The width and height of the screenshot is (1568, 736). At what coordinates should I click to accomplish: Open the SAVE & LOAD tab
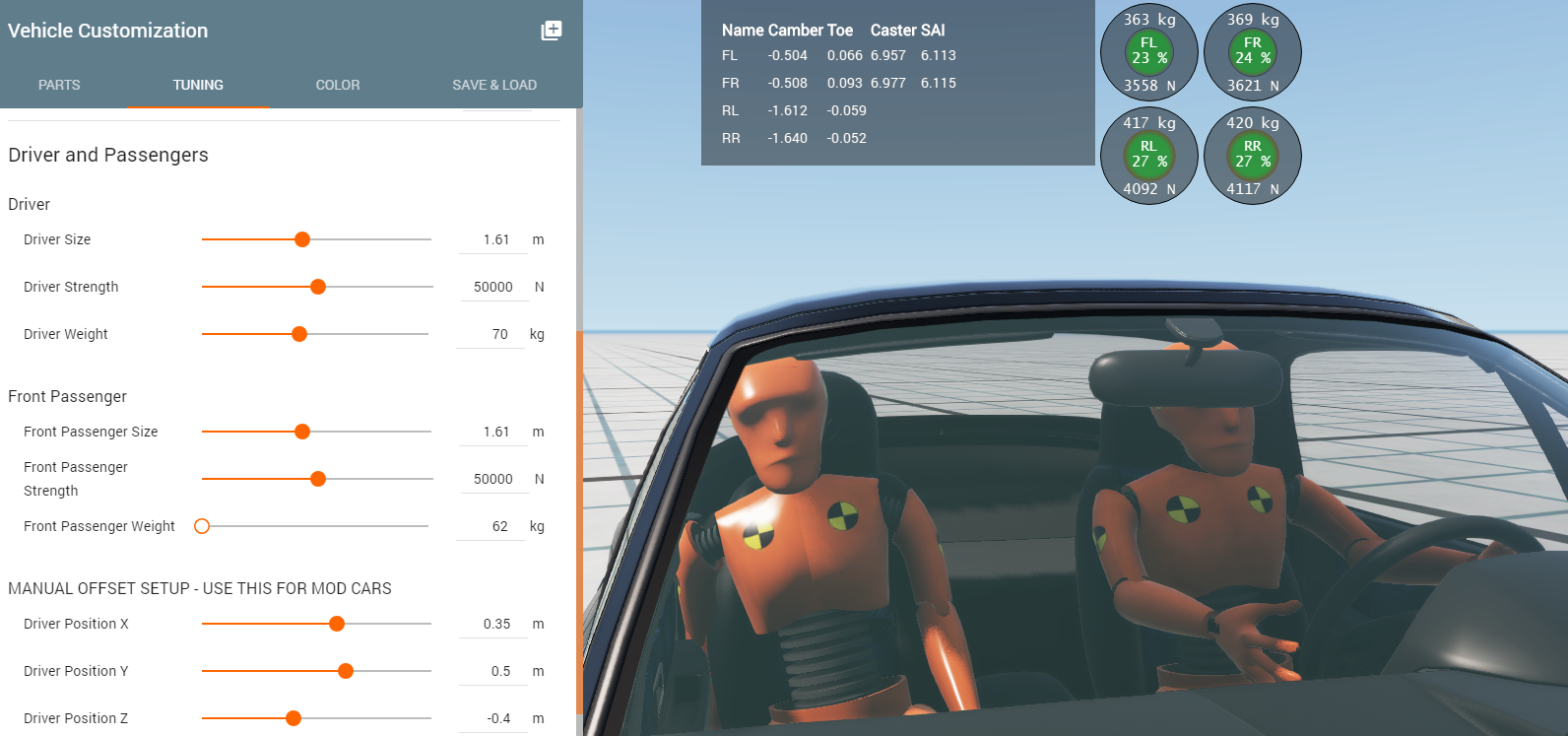(494, 85)
